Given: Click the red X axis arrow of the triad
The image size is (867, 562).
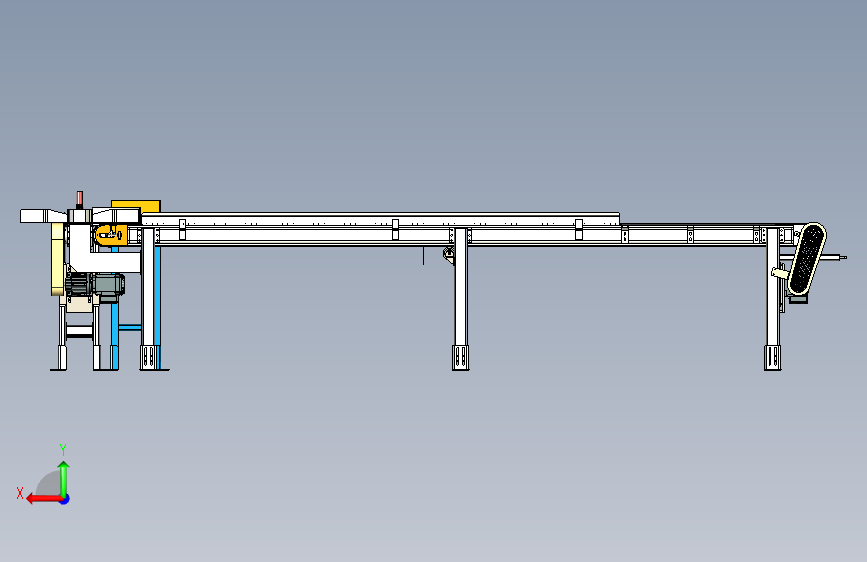Looking at the screenshot, I should 43,498.
